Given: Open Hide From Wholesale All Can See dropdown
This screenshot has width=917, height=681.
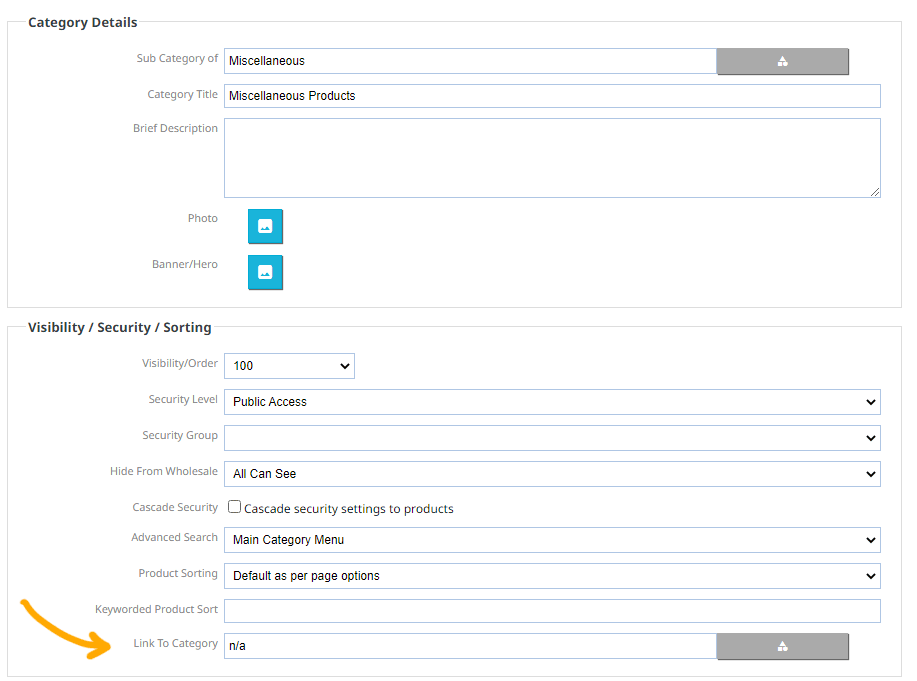Looking at the screenshot, I should (552, 474).
